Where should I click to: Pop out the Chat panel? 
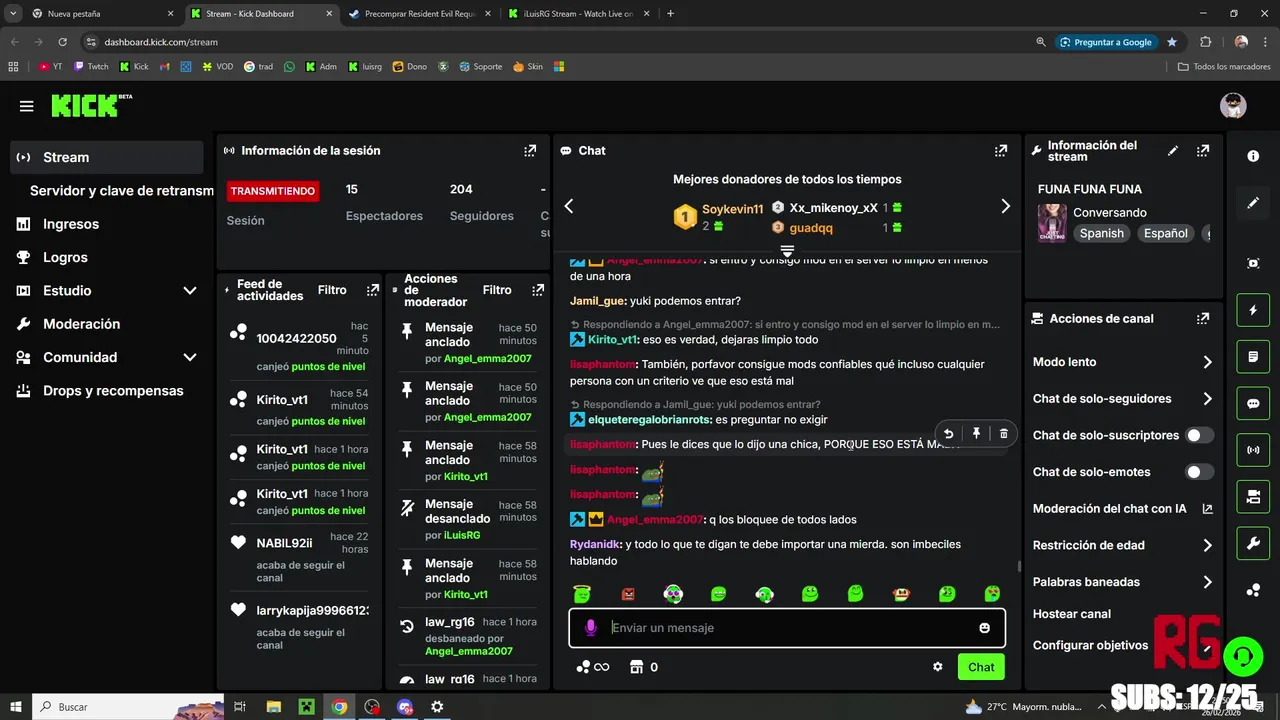pos(1001,151)
